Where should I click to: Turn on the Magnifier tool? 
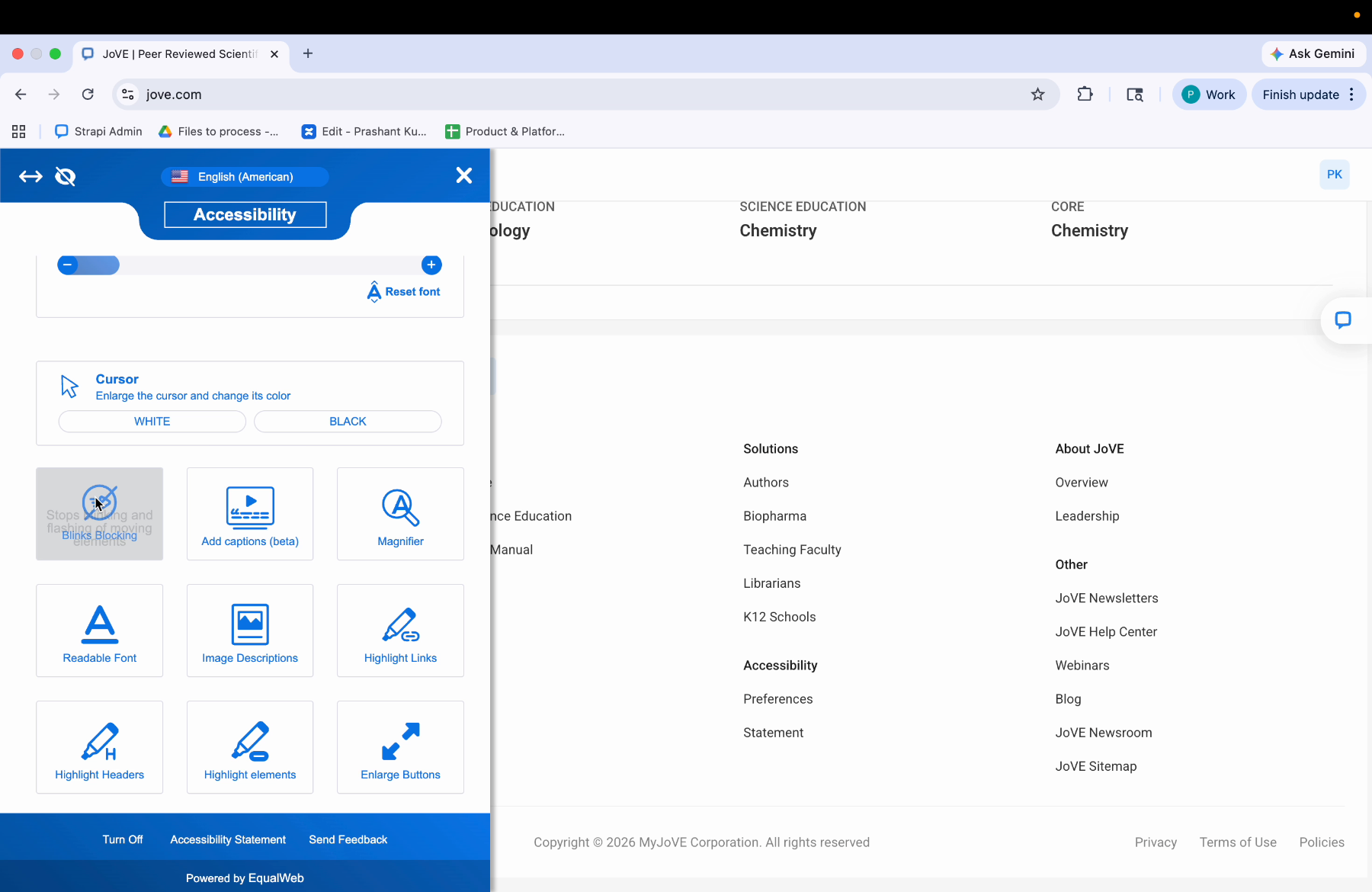400,514
